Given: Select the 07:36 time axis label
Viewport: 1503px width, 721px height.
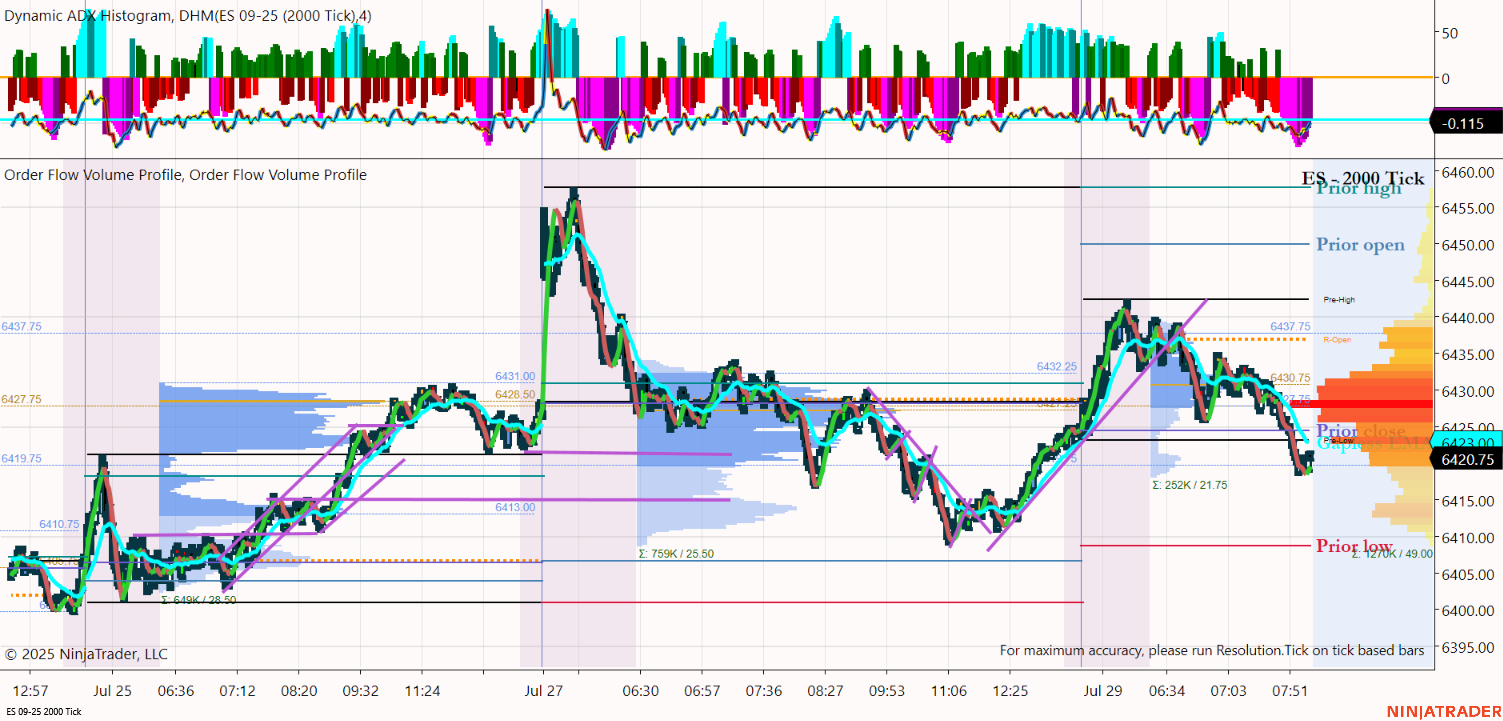Looking at the screenshot, I should [764, 691].
